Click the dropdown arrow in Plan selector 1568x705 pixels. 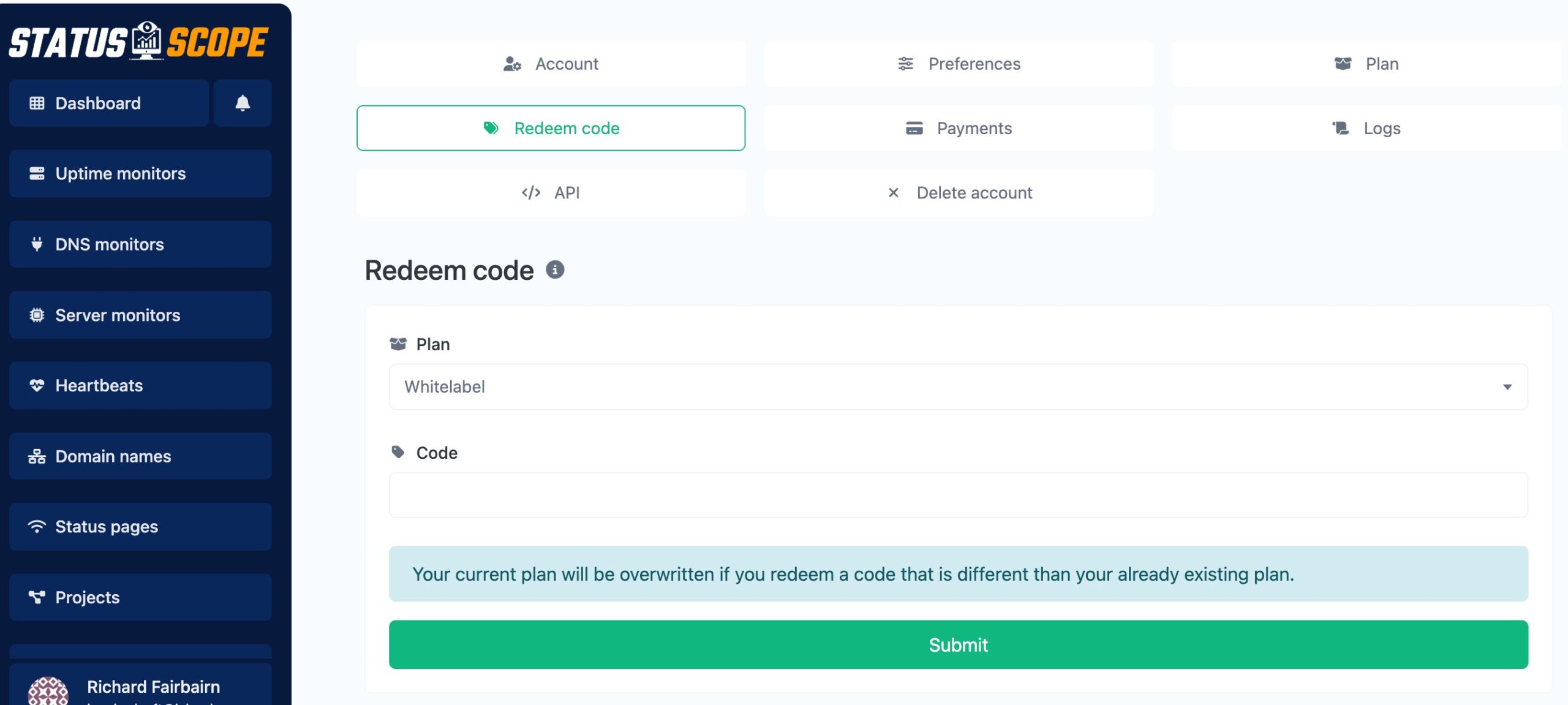(x=1507, y=386)
